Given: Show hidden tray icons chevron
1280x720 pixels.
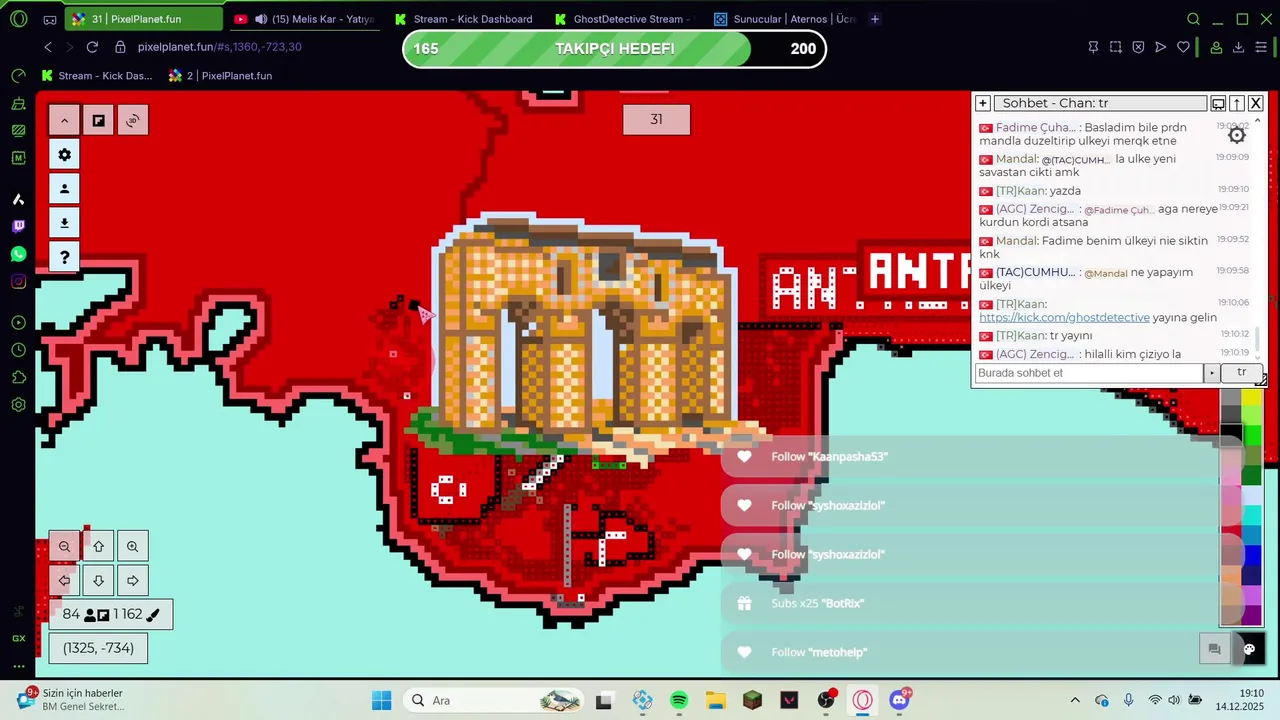Looking at the screenshot, I should coord(1075,700).
